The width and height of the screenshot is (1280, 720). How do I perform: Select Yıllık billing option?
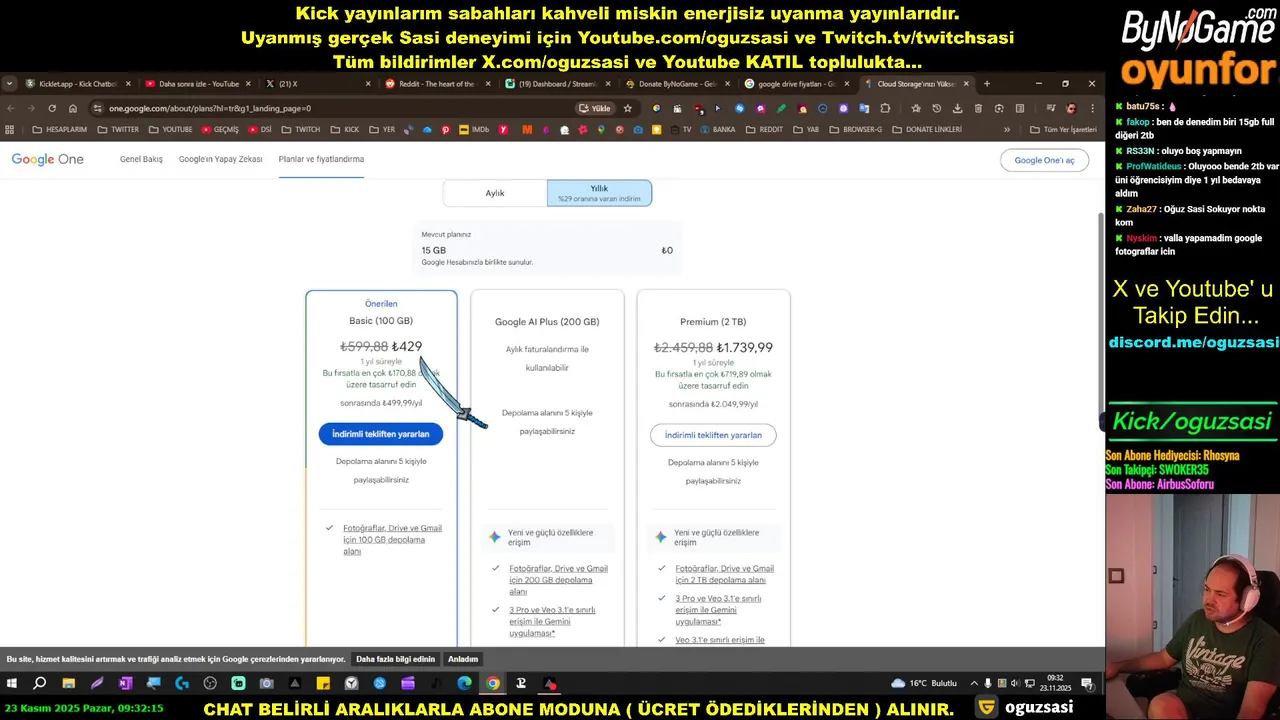(599, 193)
